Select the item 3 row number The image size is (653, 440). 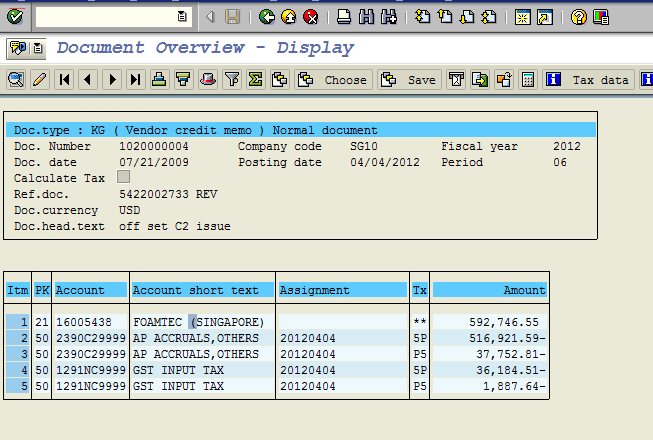(18, 354)
